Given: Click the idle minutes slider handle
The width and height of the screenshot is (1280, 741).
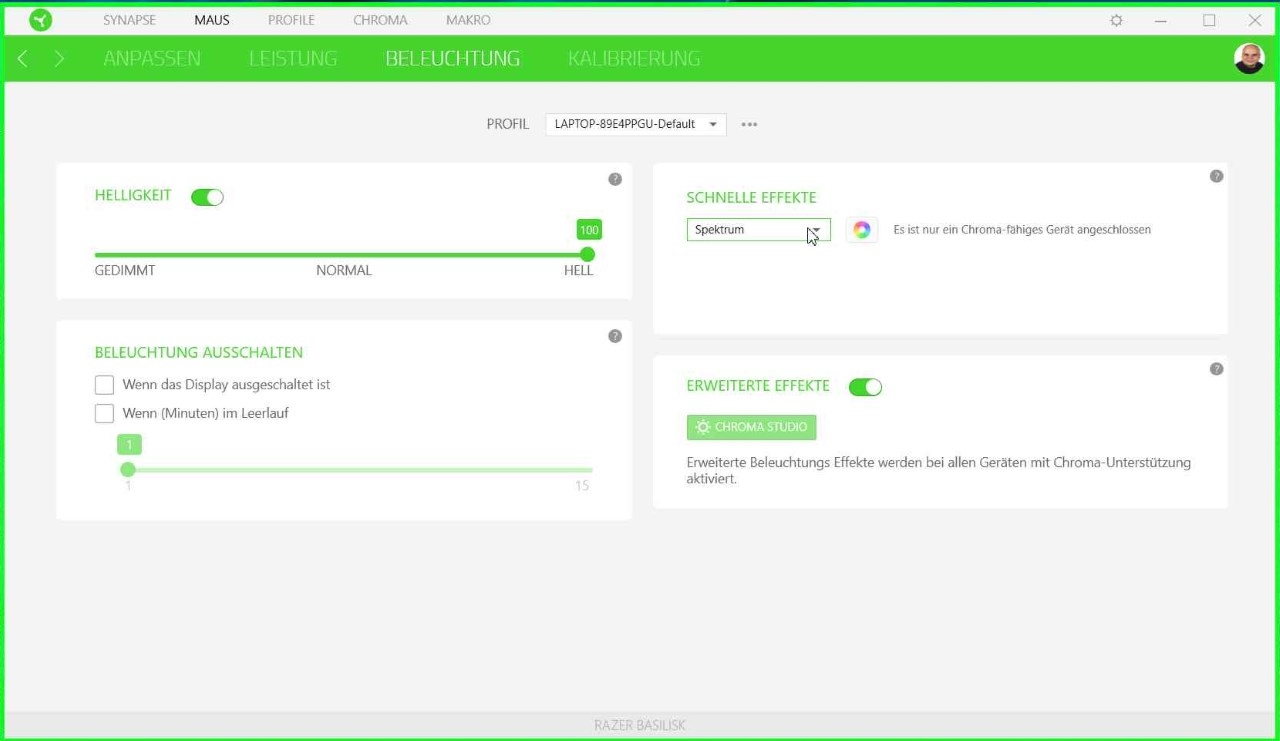Looking at the screenshot, I should 128,470.
